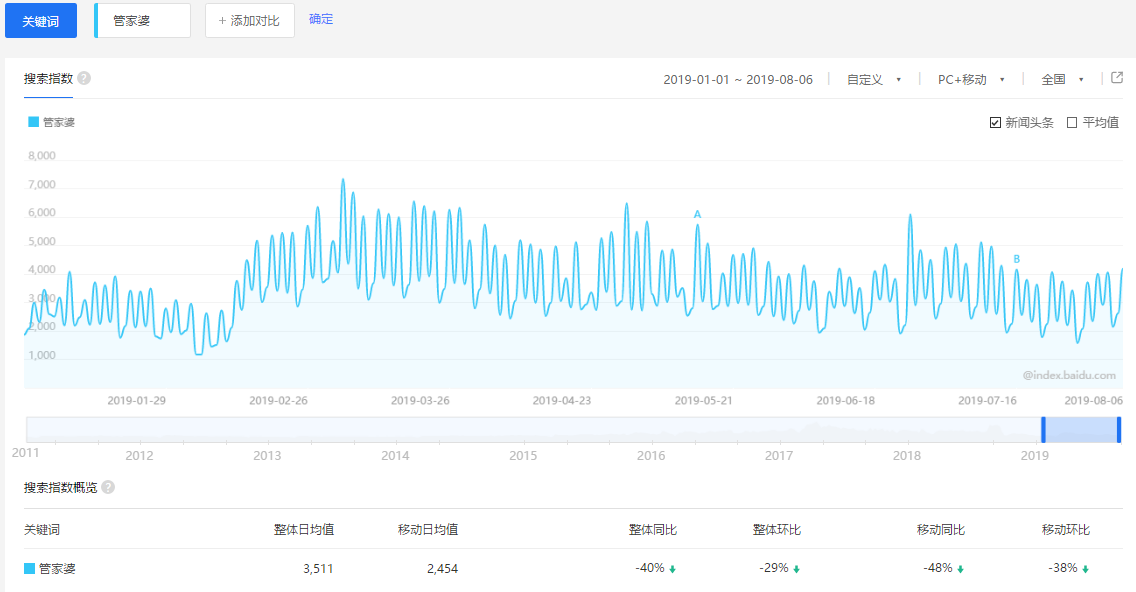Click the blue legend swatch for 管家婆
This screenshot has width=1136, height=592.
pos(31,122)
